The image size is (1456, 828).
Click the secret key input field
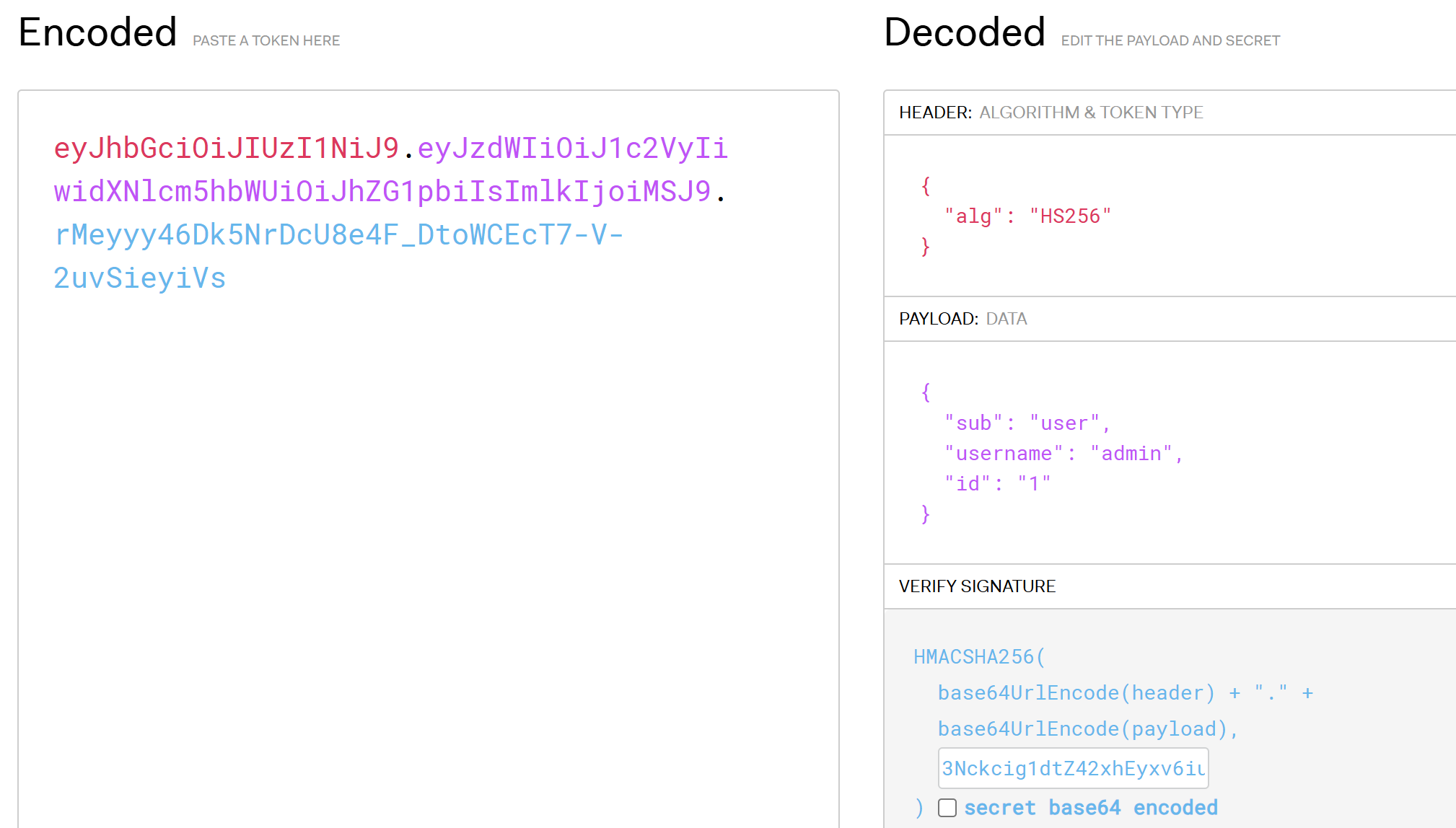pos(1072,768)
